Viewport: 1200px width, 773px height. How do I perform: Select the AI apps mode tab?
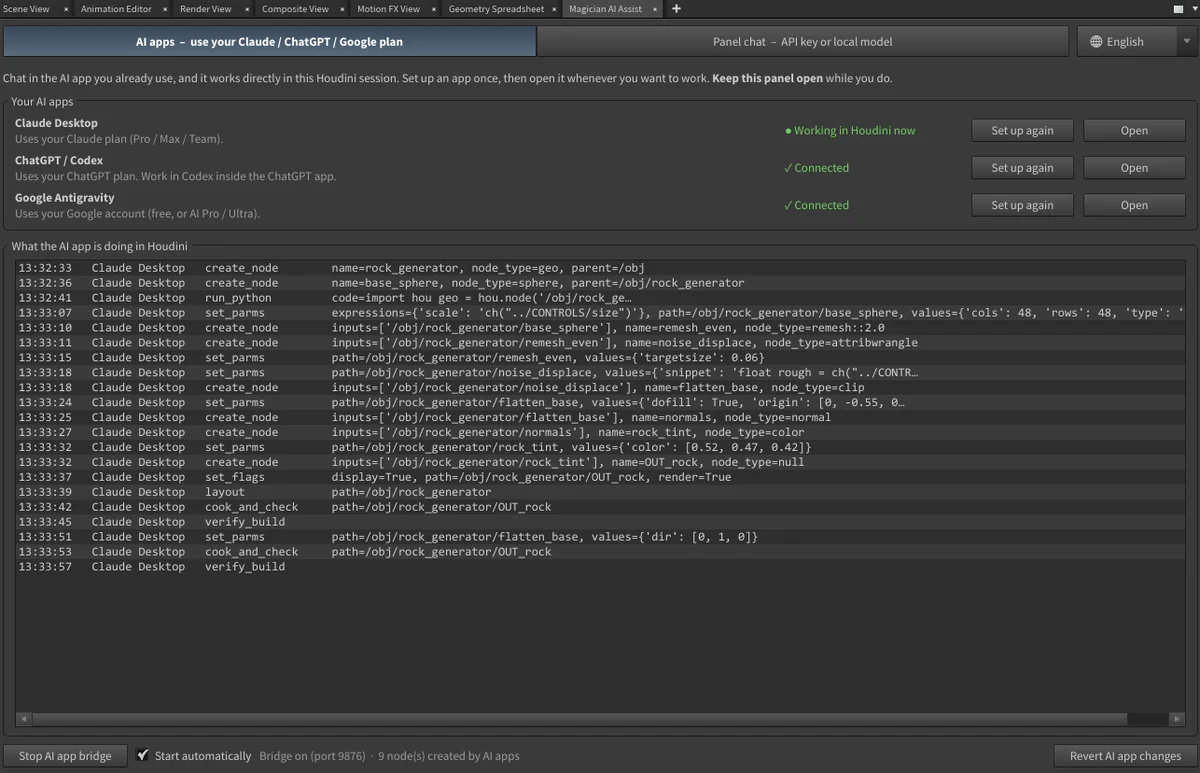pyautogui.click(x=270, y=42)
